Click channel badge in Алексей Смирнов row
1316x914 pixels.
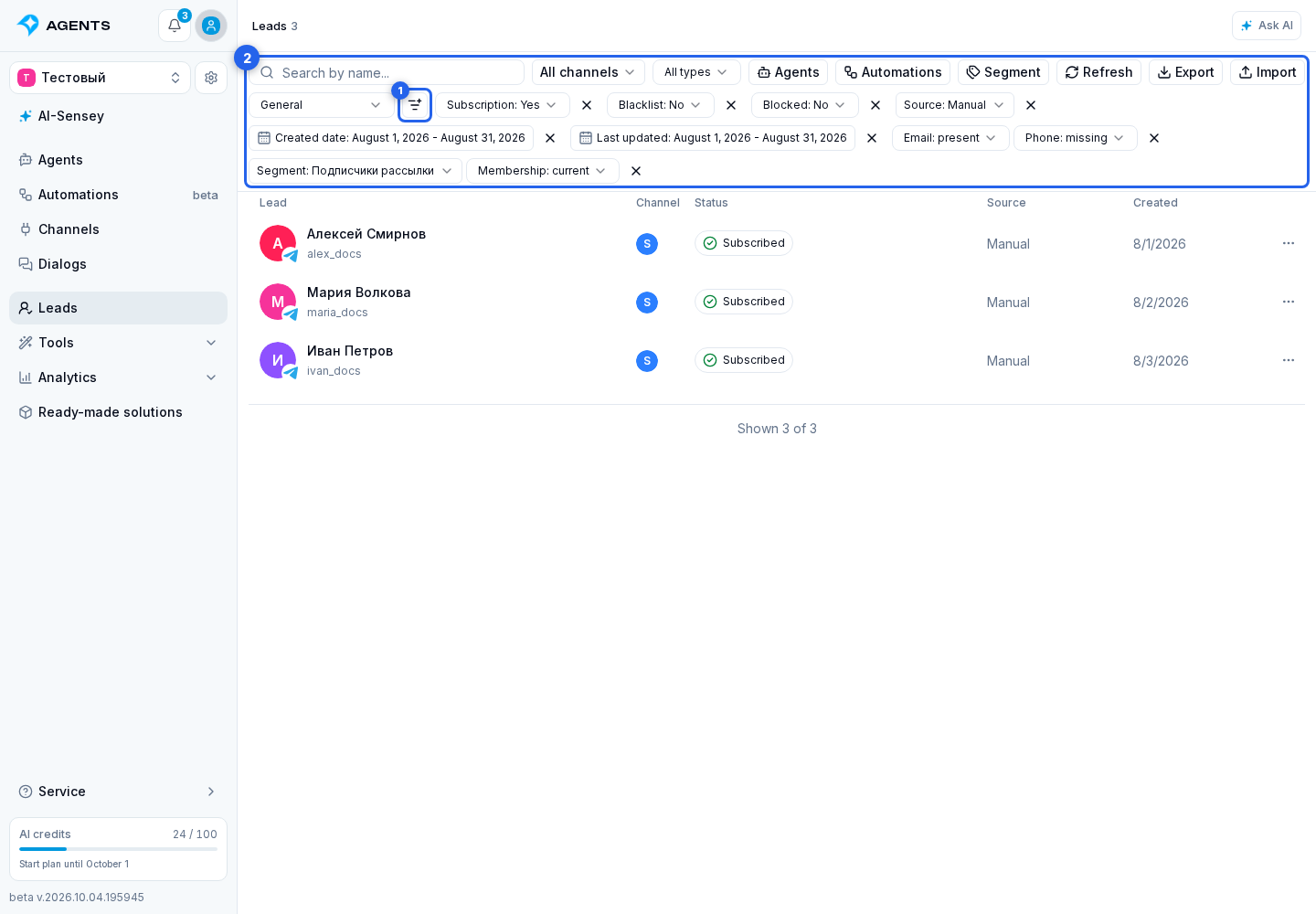(x=647, y=244)
